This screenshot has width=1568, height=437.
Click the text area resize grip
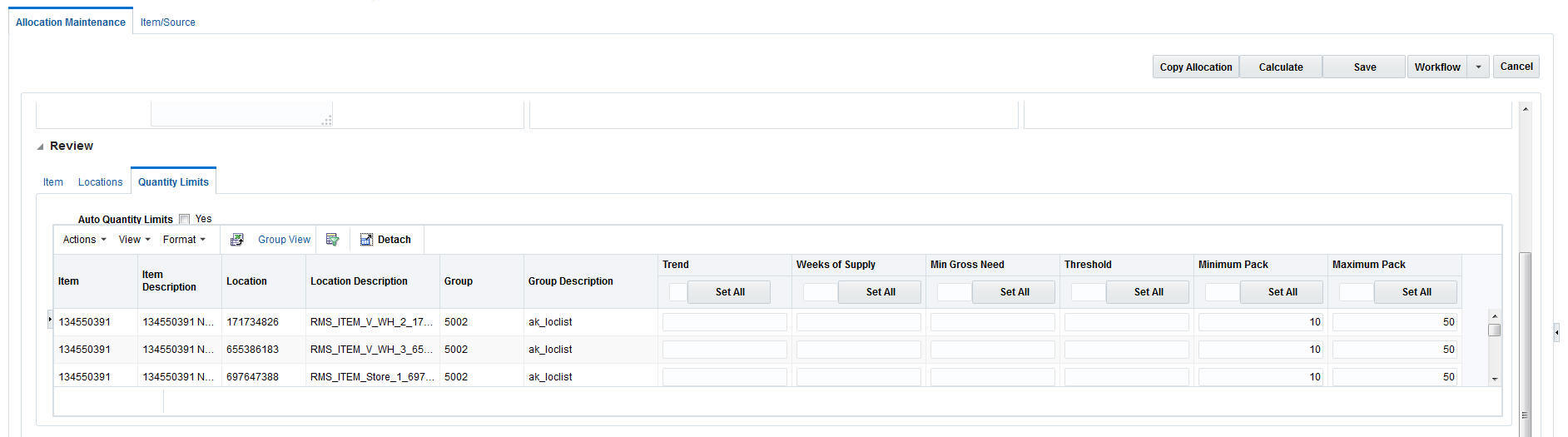[x=327, y=121]
